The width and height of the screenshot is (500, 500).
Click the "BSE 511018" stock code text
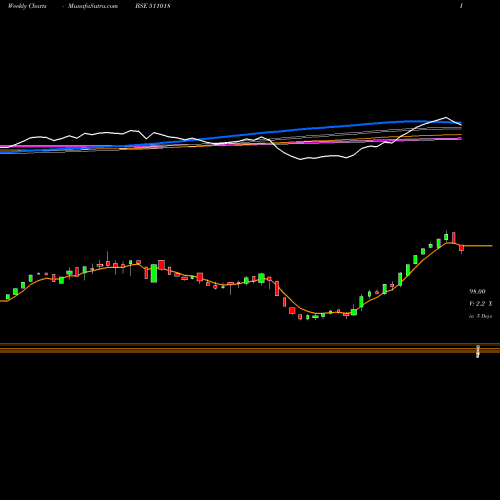[x=153, y=6]
